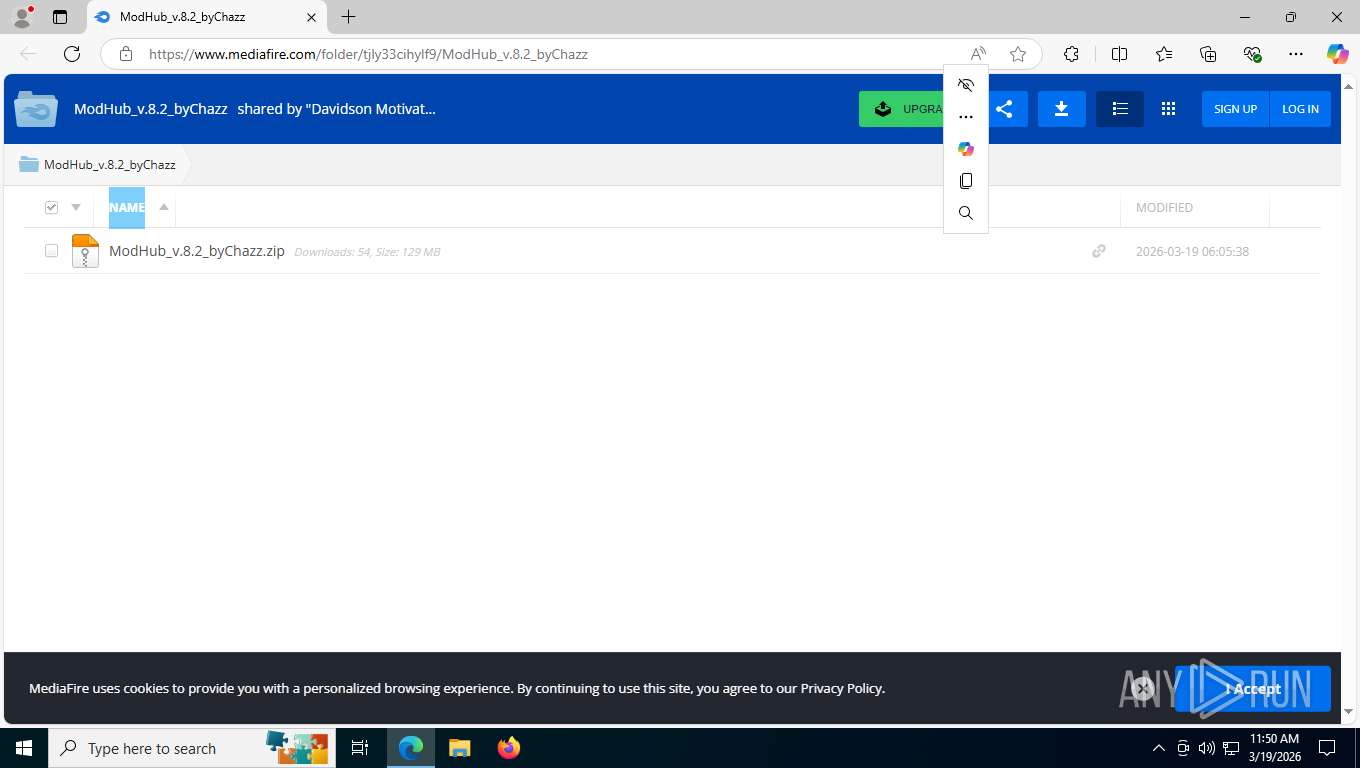Open more options in selection mini menu
The width and height of the screenshot is (1360, 768).
coord(966,117)
